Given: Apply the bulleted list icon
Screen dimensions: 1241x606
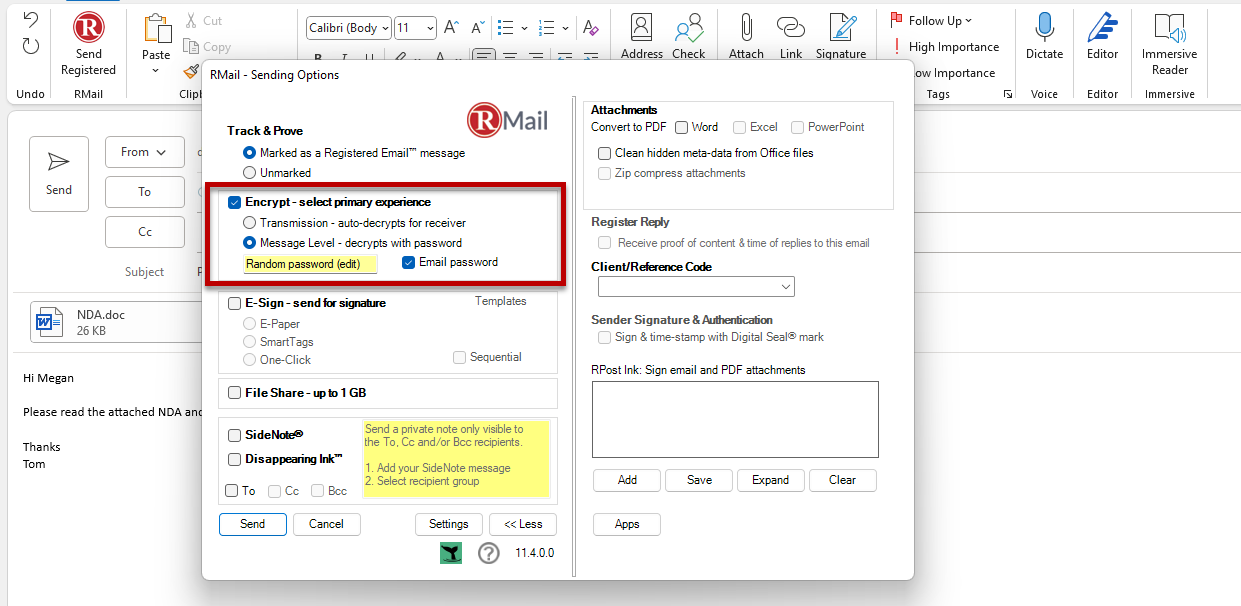Looking at the screenshot, I should (x=505, y=28).
